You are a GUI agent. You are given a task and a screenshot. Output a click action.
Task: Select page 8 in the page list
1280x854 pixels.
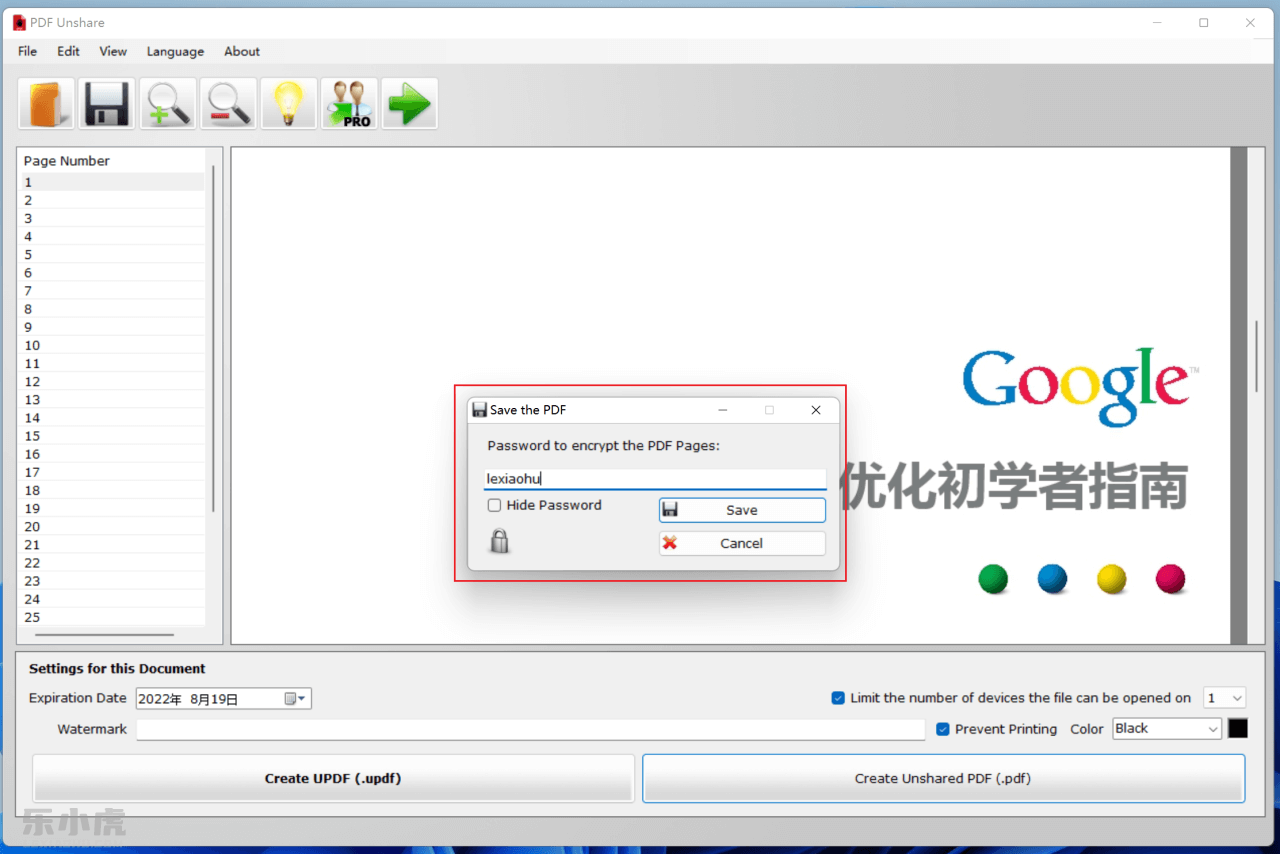pyautogui.click(x=113, y=309)
